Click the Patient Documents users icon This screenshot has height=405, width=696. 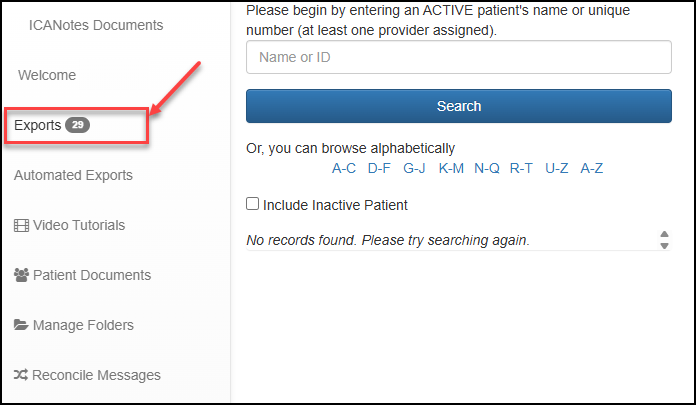click(22, 275)
